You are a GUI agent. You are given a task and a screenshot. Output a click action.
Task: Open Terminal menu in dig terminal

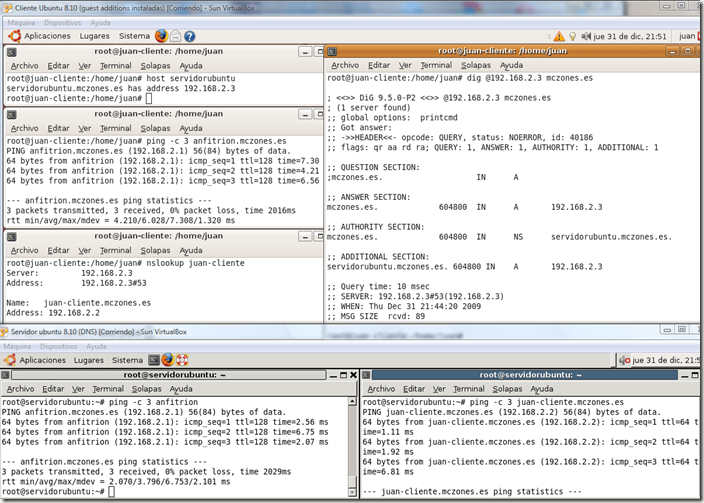click(x=436, y=65)
